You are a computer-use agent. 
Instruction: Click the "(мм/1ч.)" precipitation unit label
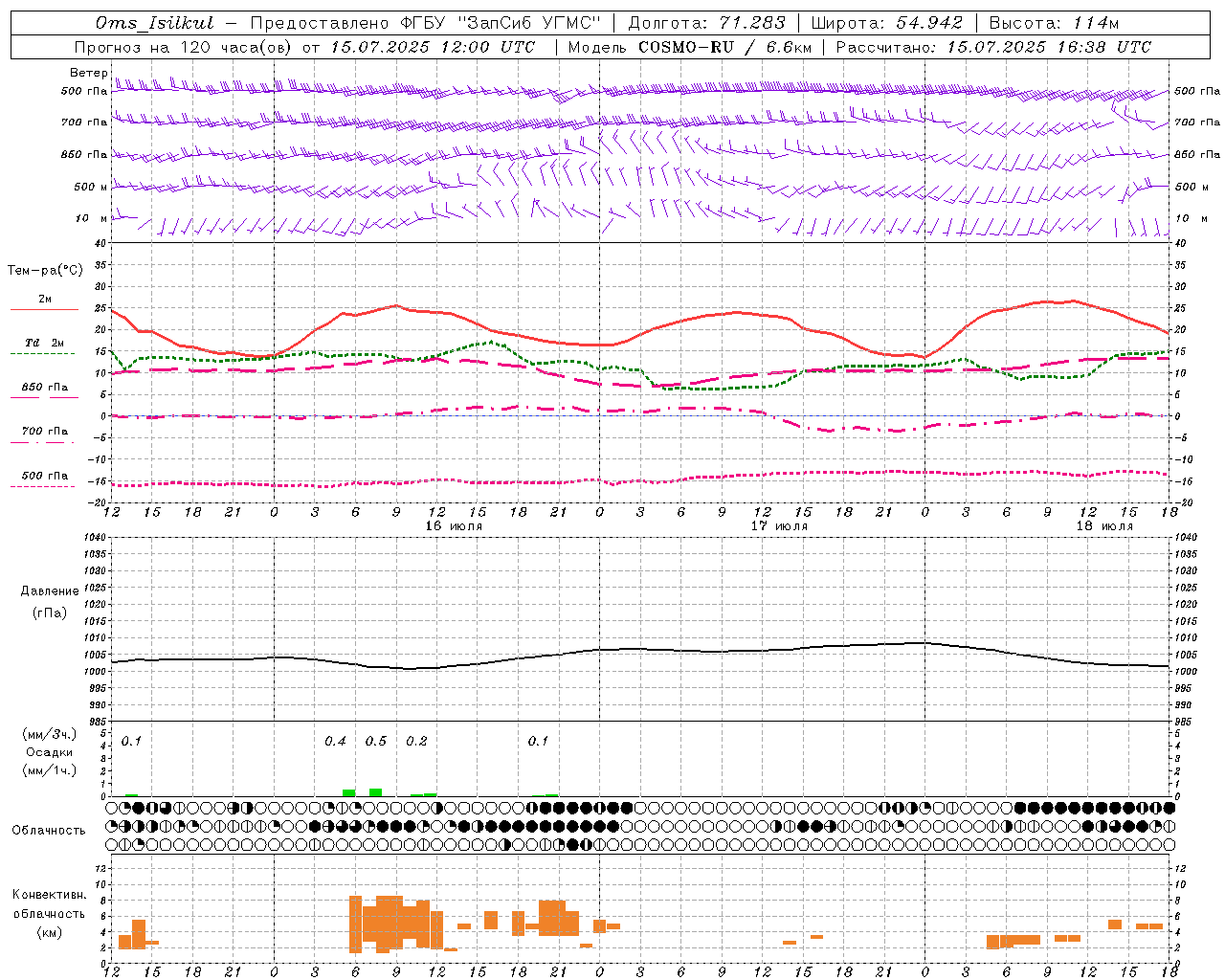point(49,769)
